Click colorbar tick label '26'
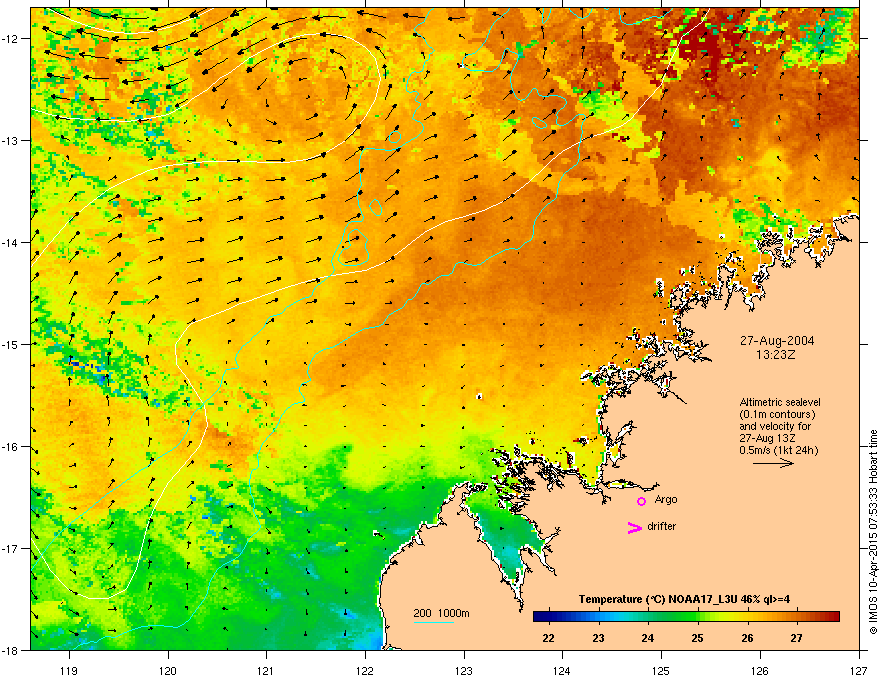The image size is (880, 680). [747, 638]
